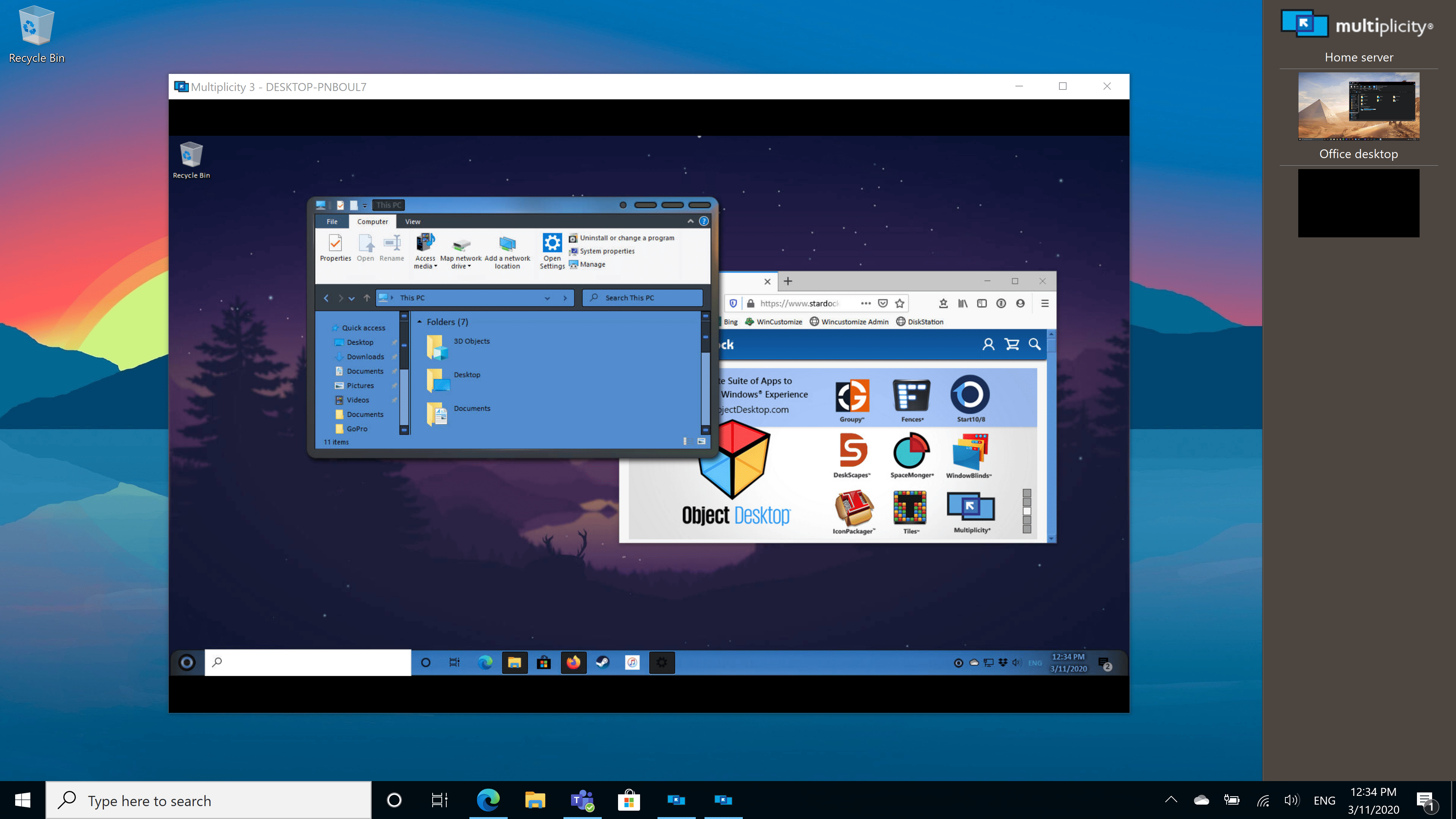Open the This PC address bar dropdown
The image size is (1456, 819).
coord(546,297)
